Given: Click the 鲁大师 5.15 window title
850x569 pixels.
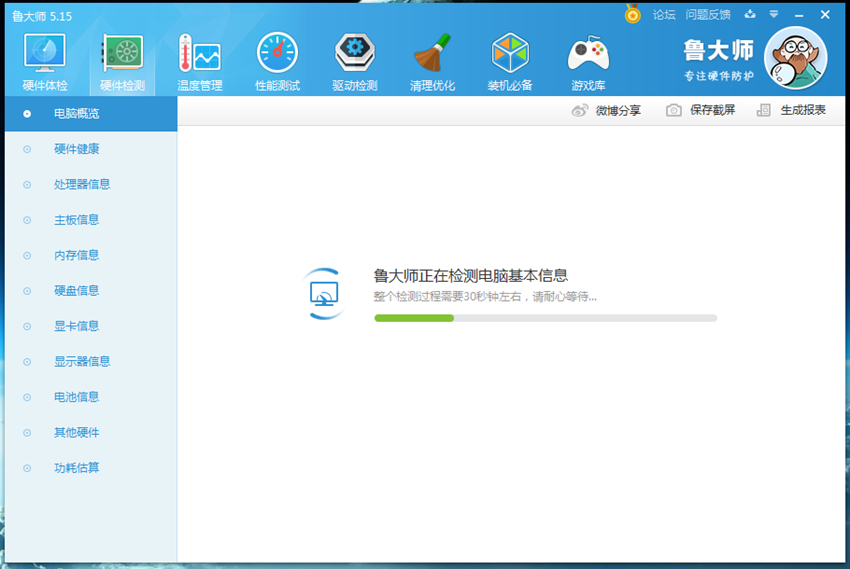Looking at the screenshot, I should click(42, 16).
